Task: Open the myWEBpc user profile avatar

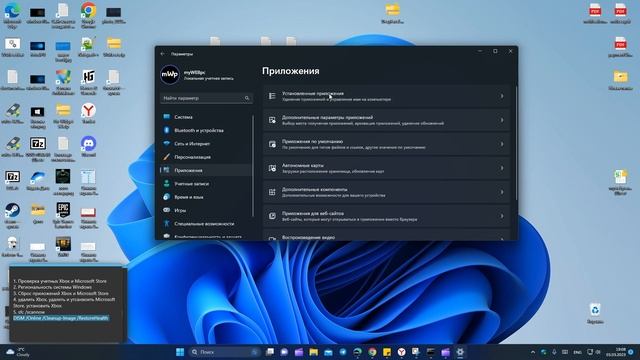Action: click(170, 75)
